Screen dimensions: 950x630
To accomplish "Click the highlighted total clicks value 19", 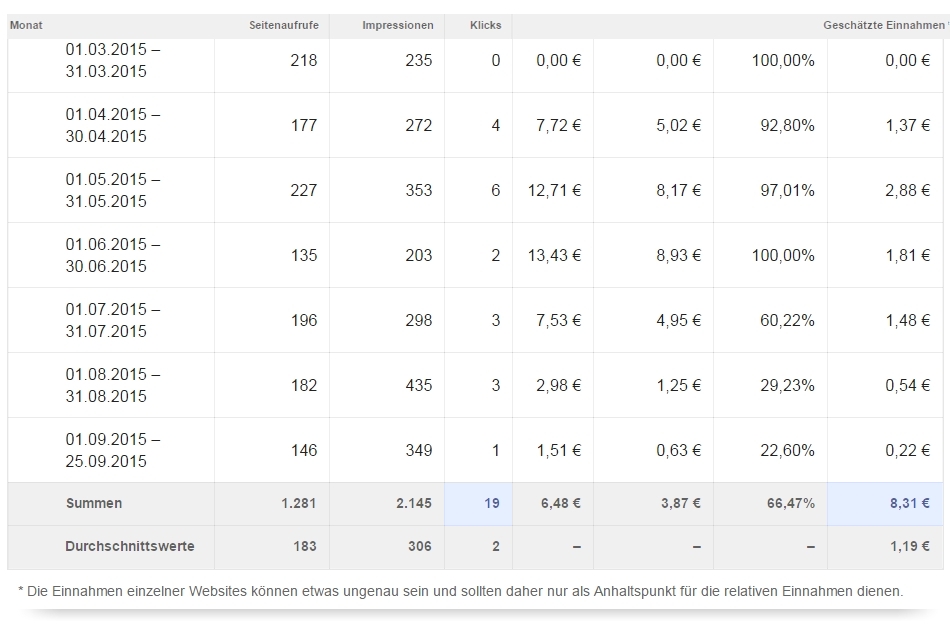I will [x=491, y=504].
